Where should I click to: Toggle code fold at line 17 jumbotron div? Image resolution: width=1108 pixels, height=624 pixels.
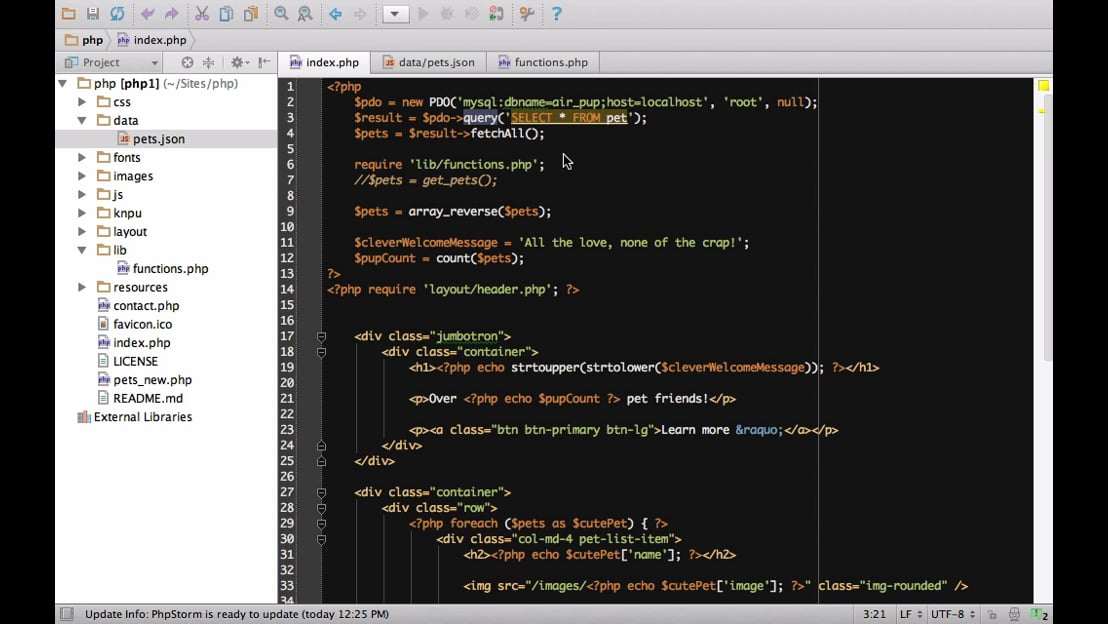pyautogui.click(x=322, y=336)
